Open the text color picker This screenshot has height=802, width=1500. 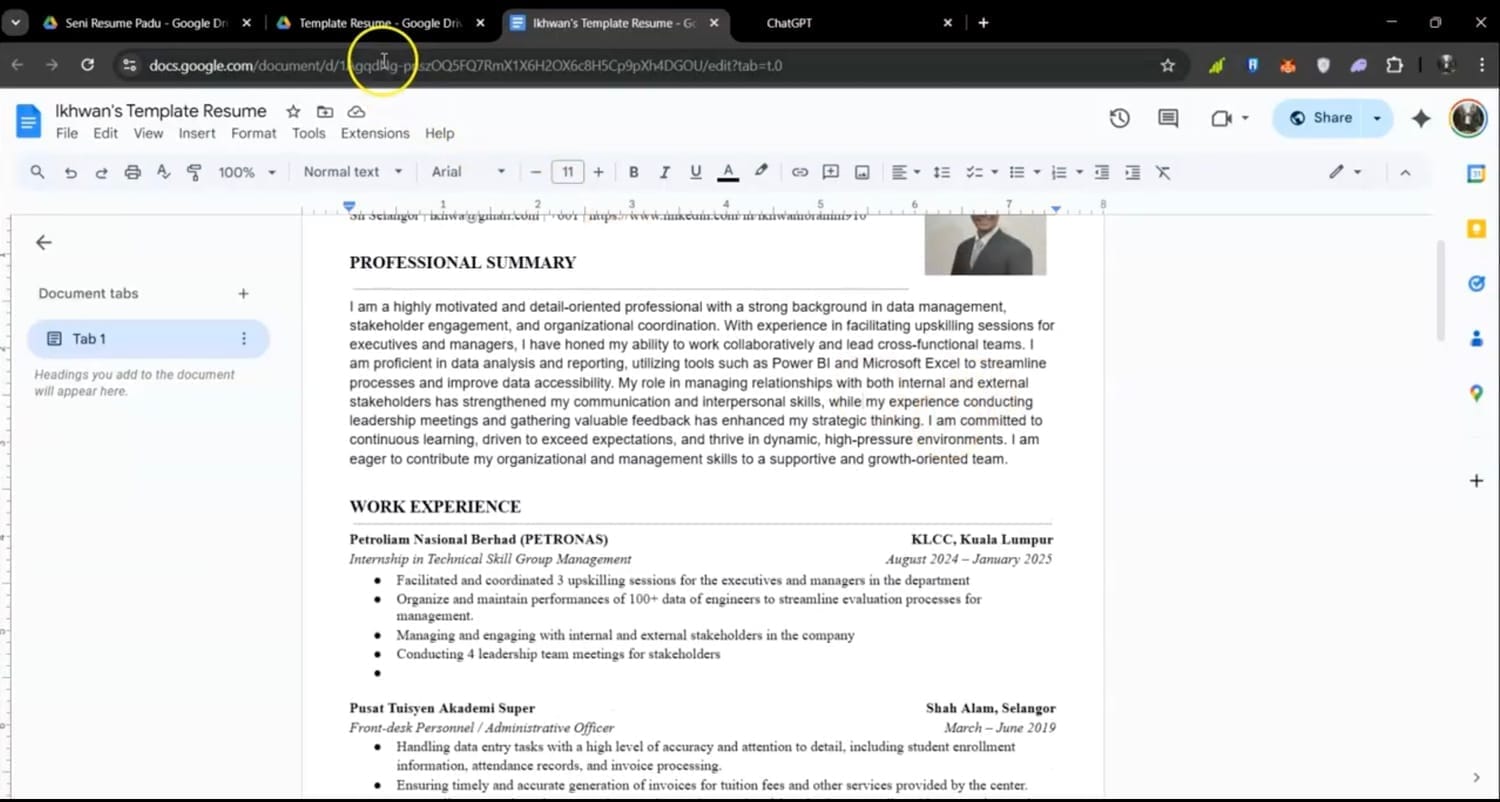[x=728, y=172]
